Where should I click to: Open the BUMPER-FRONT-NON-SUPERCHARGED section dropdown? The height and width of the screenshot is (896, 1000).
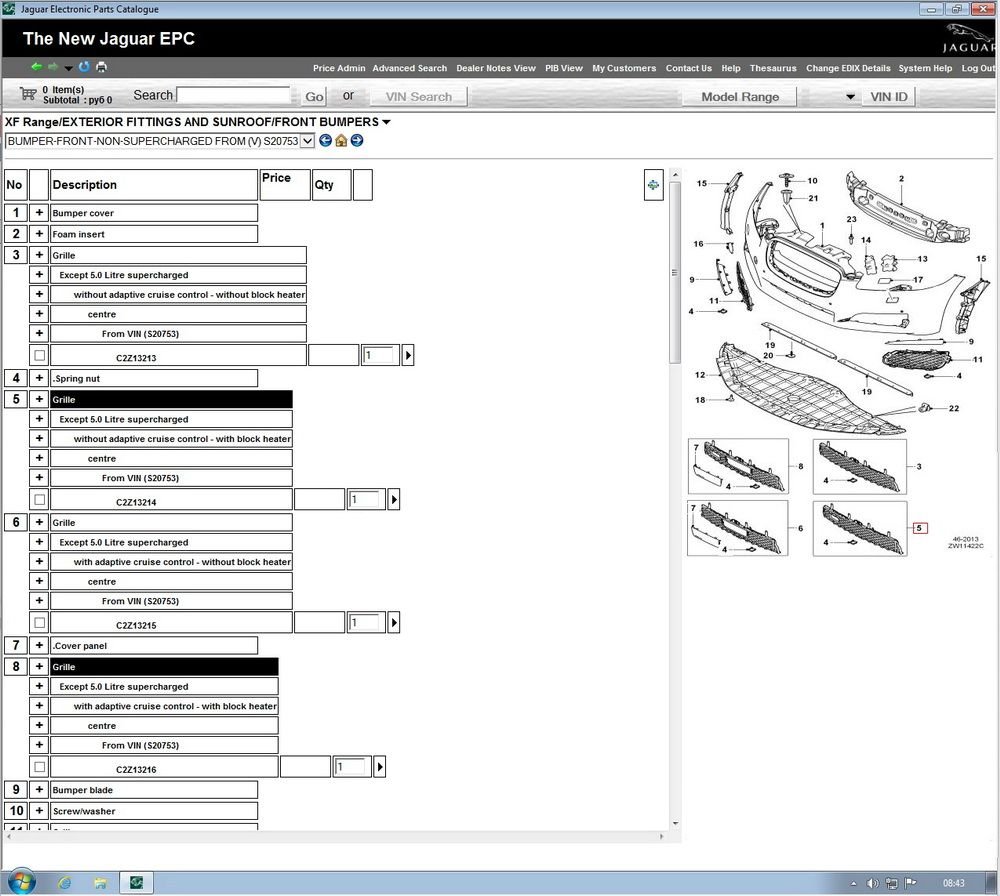point(307,141)
